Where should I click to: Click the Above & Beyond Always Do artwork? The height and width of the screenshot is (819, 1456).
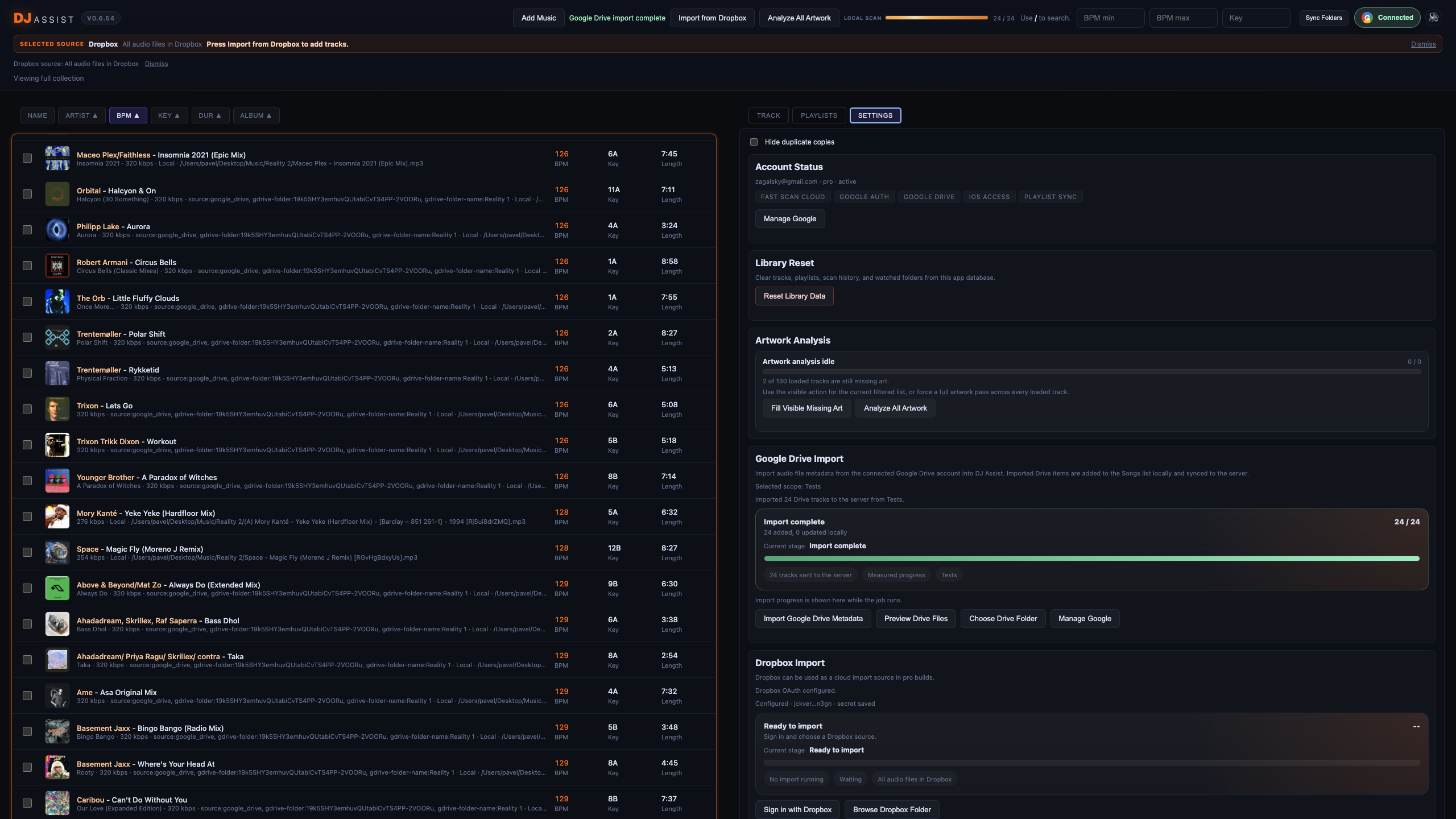pyautogui.click(x=57, y=588)
